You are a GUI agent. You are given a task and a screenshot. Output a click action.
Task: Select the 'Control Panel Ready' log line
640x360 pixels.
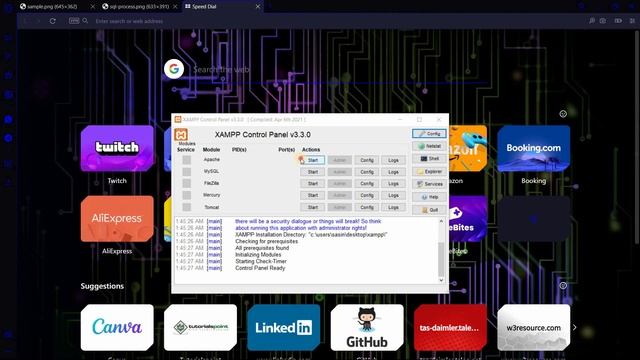260,268
